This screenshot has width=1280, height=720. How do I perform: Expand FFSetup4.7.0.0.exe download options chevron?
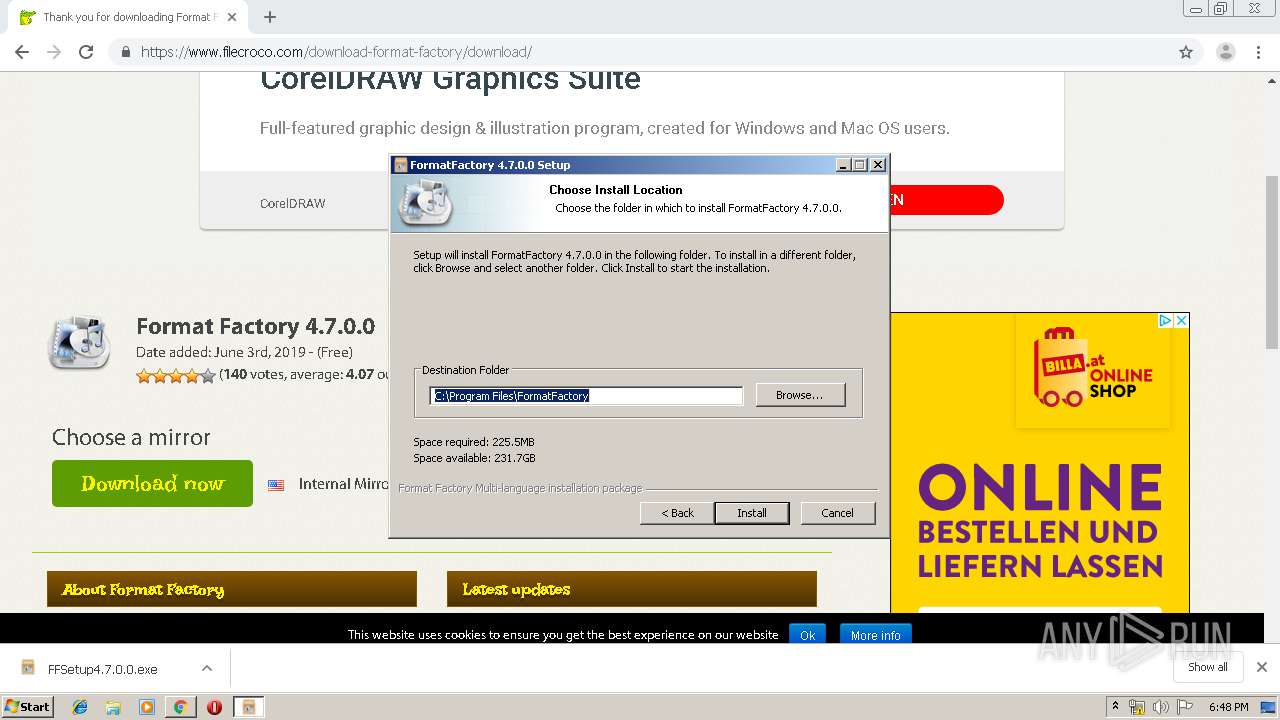206,668
